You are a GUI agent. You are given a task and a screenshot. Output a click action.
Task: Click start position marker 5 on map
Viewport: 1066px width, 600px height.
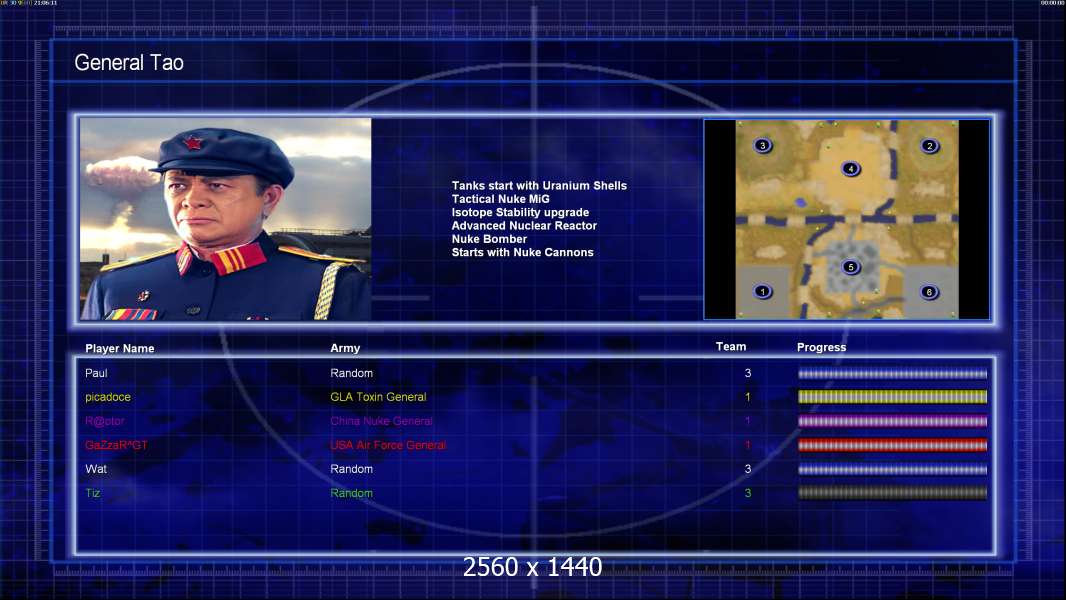pyautogui.click(x=850, y=267)
